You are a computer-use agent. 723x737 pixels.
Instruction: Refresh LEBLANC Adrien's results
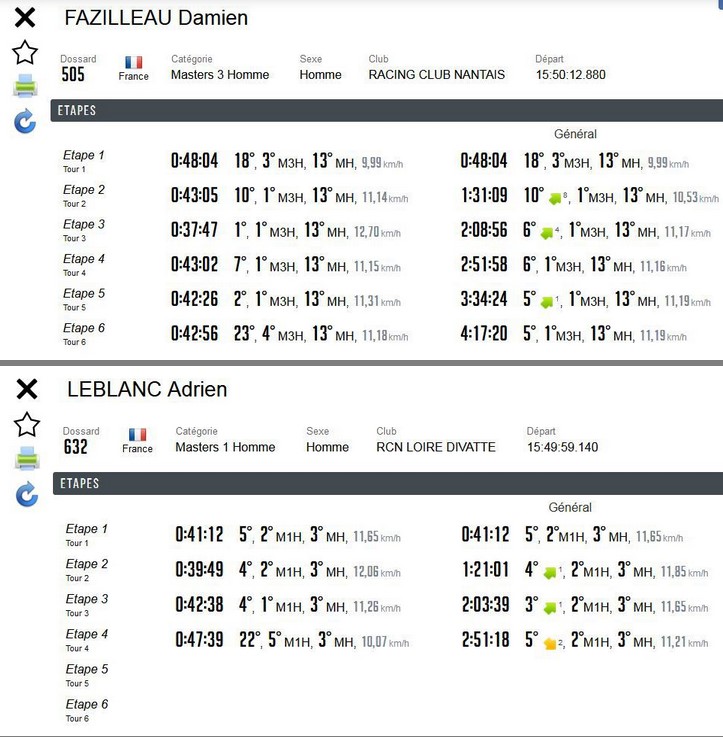click(x=27, y=494)
